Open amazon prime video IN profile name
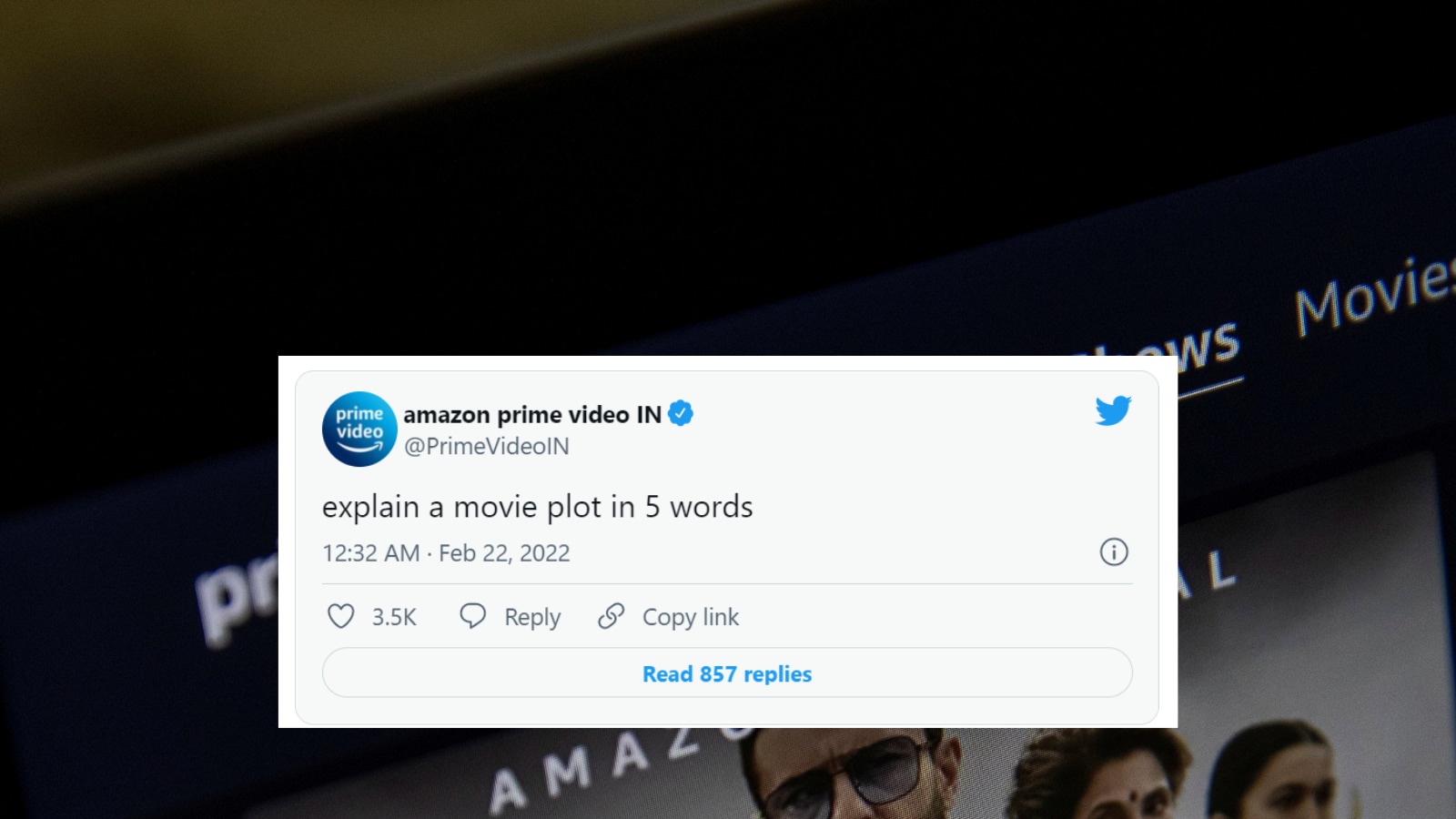1456x819 pixels. [x=532, y=414]
